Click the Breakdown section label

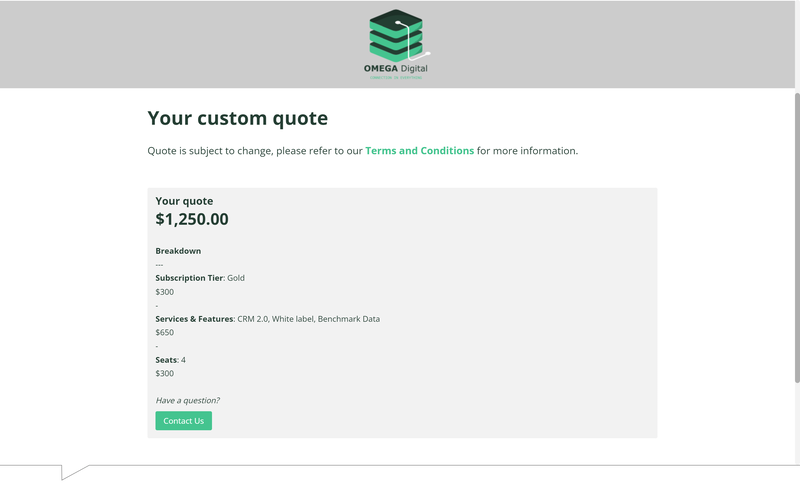pos(178,251)
